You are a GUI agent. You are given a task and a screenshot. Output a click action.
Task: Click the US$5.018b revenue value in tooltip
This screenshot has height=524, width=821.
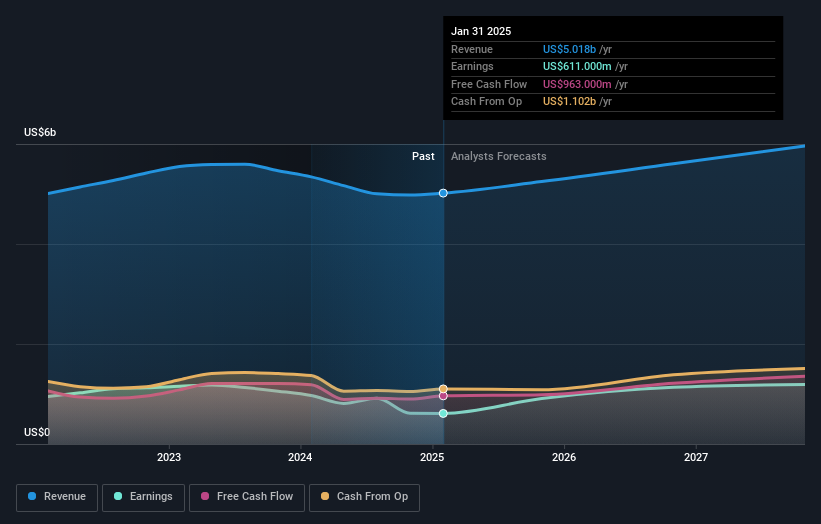point(569,49)
